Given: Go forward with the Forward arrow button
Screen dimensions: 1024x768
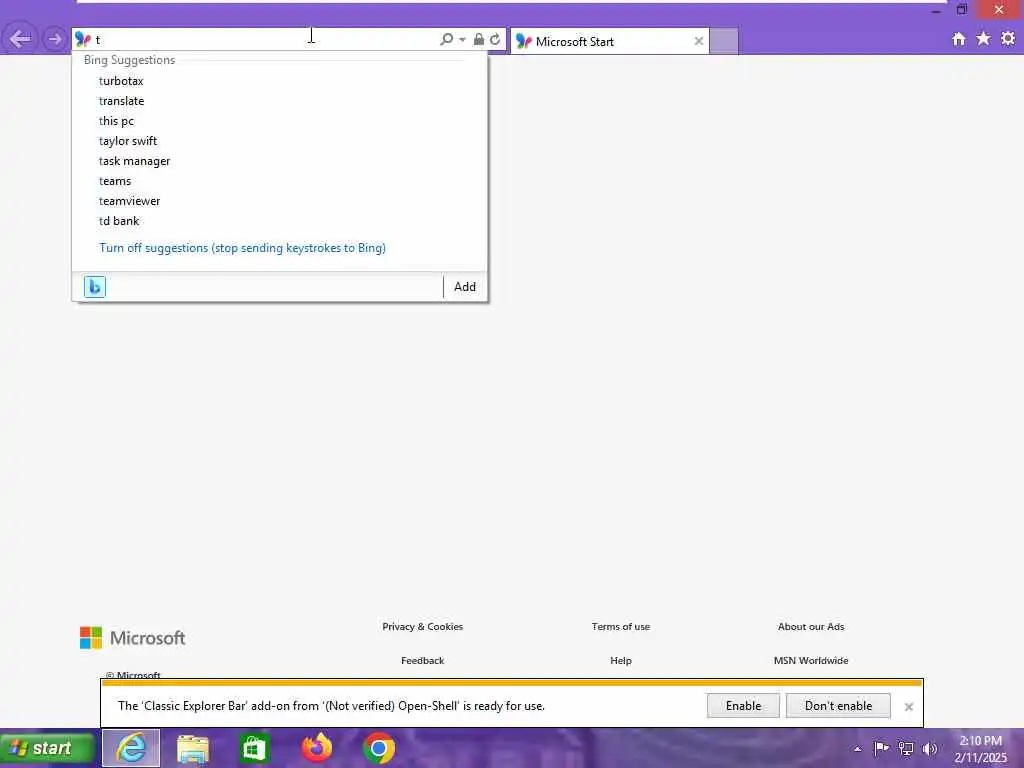Looking at the screenshot, I should pyautogui.click(x=54, y=39).
